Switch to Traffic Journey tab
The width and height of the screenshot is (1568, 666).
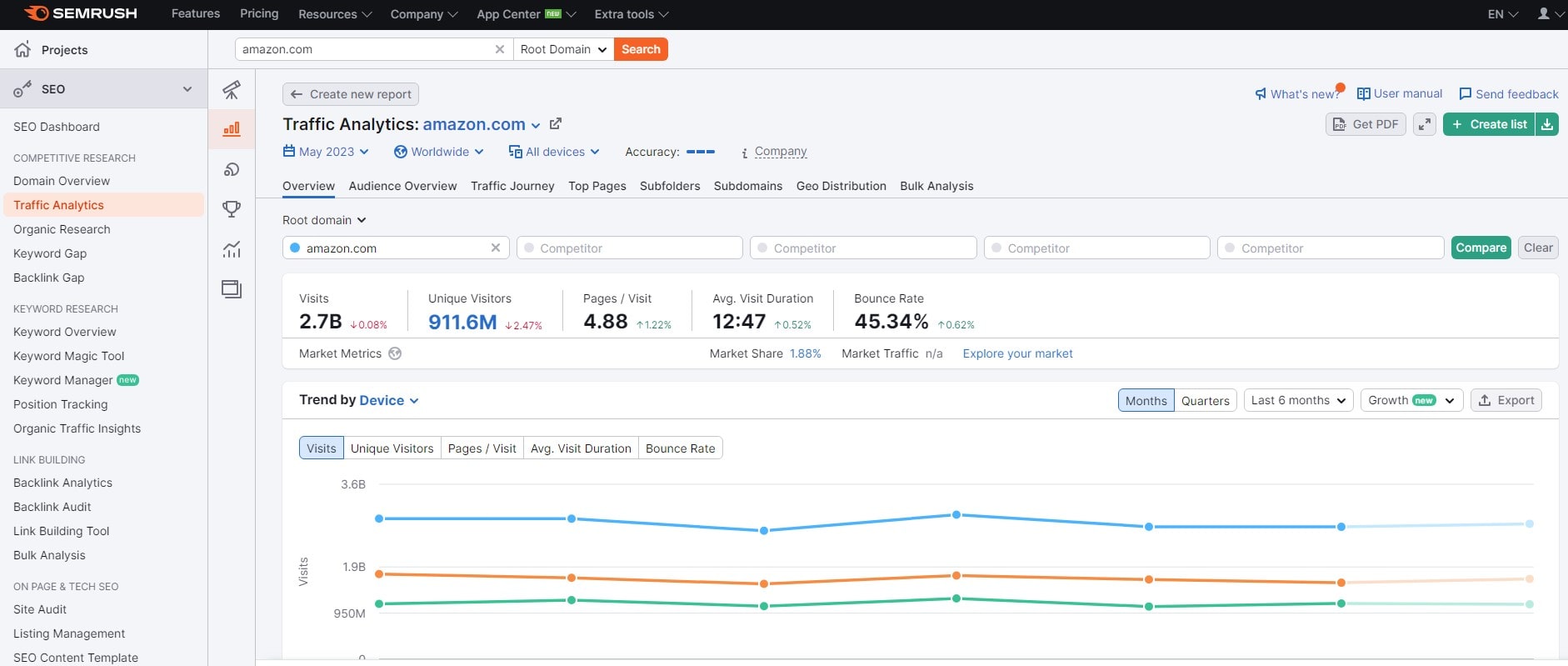pos(512,186)
